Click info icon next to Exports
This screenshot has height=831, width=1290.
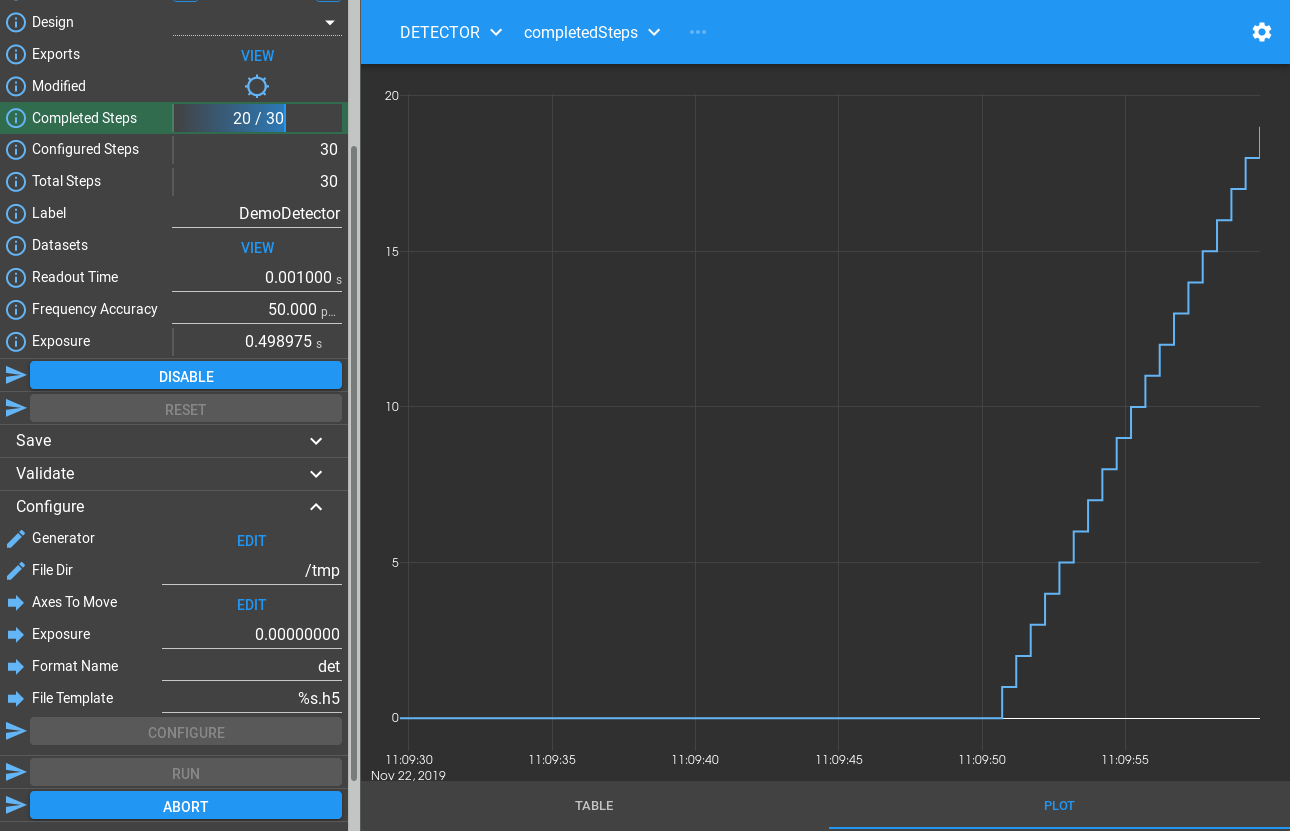[x=15, y=54]
